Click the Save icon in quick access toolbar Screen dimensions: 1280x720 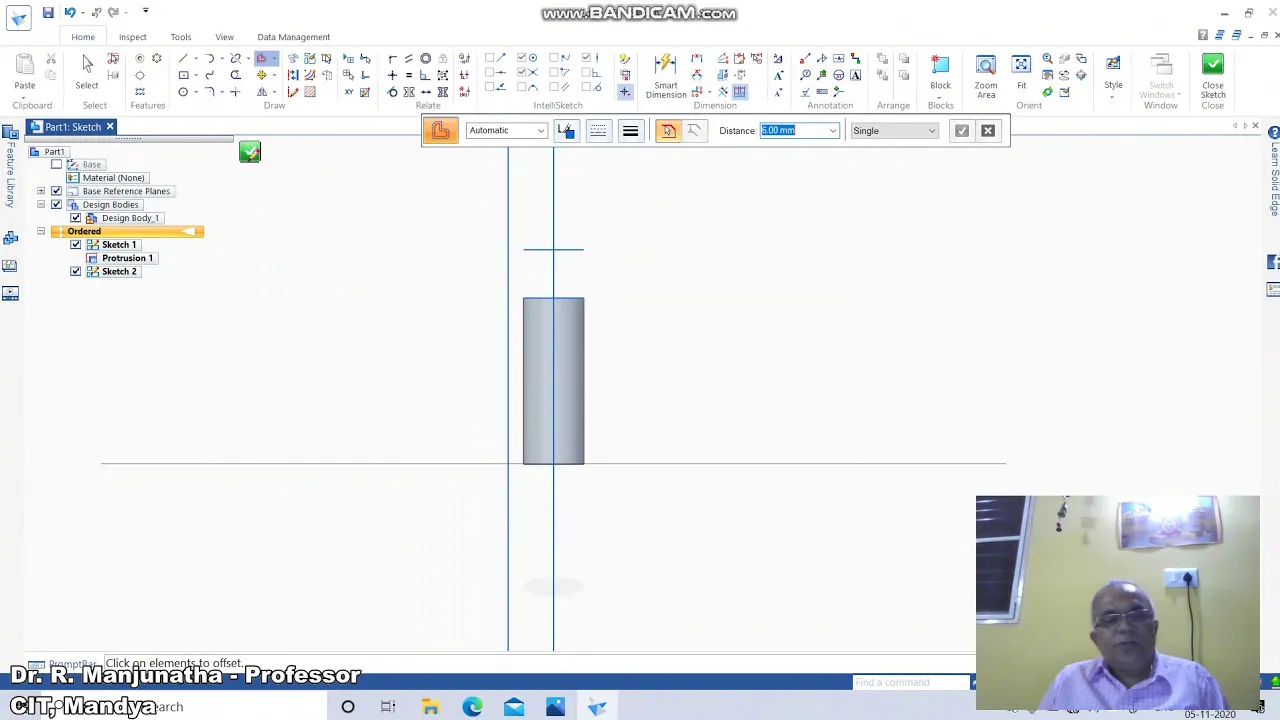pyautogui.click(x=48, y=12)
